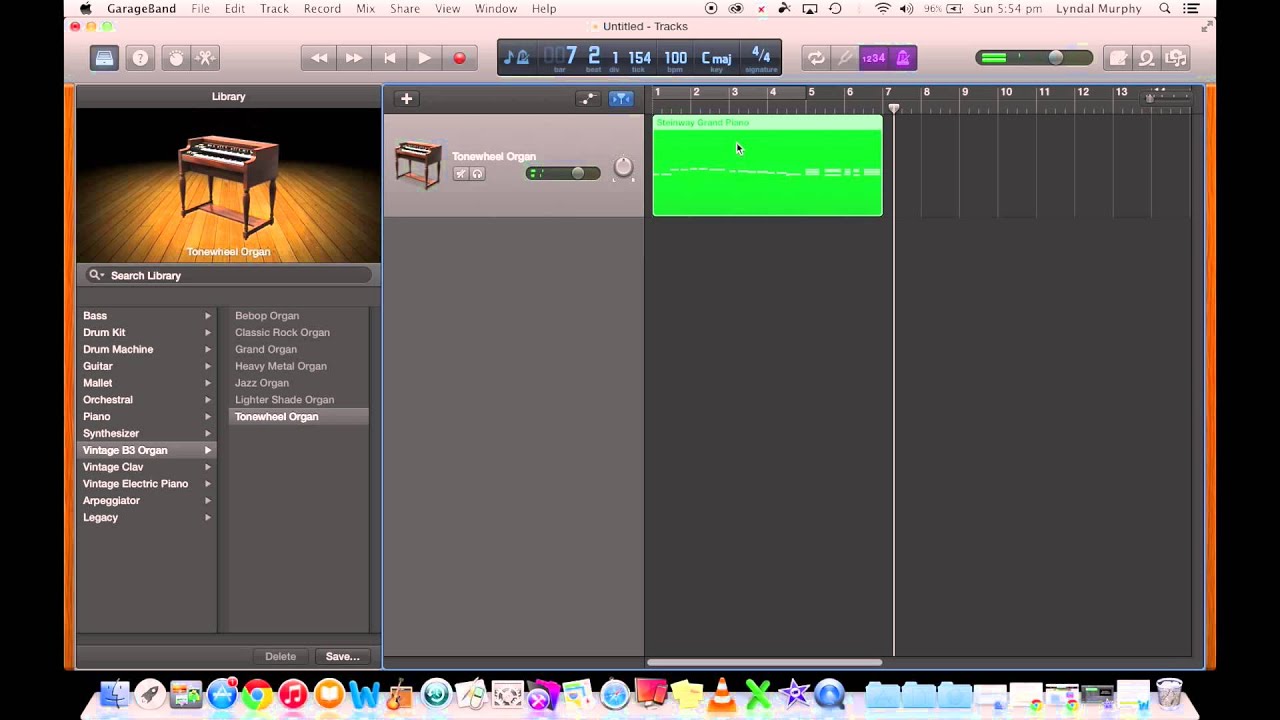Image resolution: width=1280 pixels, height=720 pixels.
Task: Click the Delete button in Library
Action: click(280, 657)
